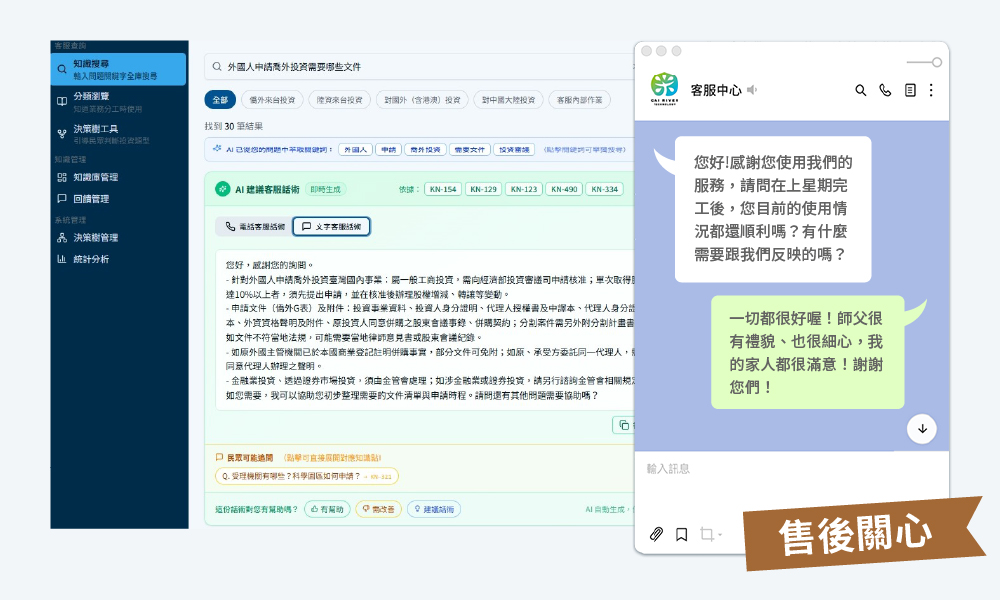Screen dimensions: 1000x600
Task: Click the book icon beside 分類瀏覽
Action: coord(62,101)
